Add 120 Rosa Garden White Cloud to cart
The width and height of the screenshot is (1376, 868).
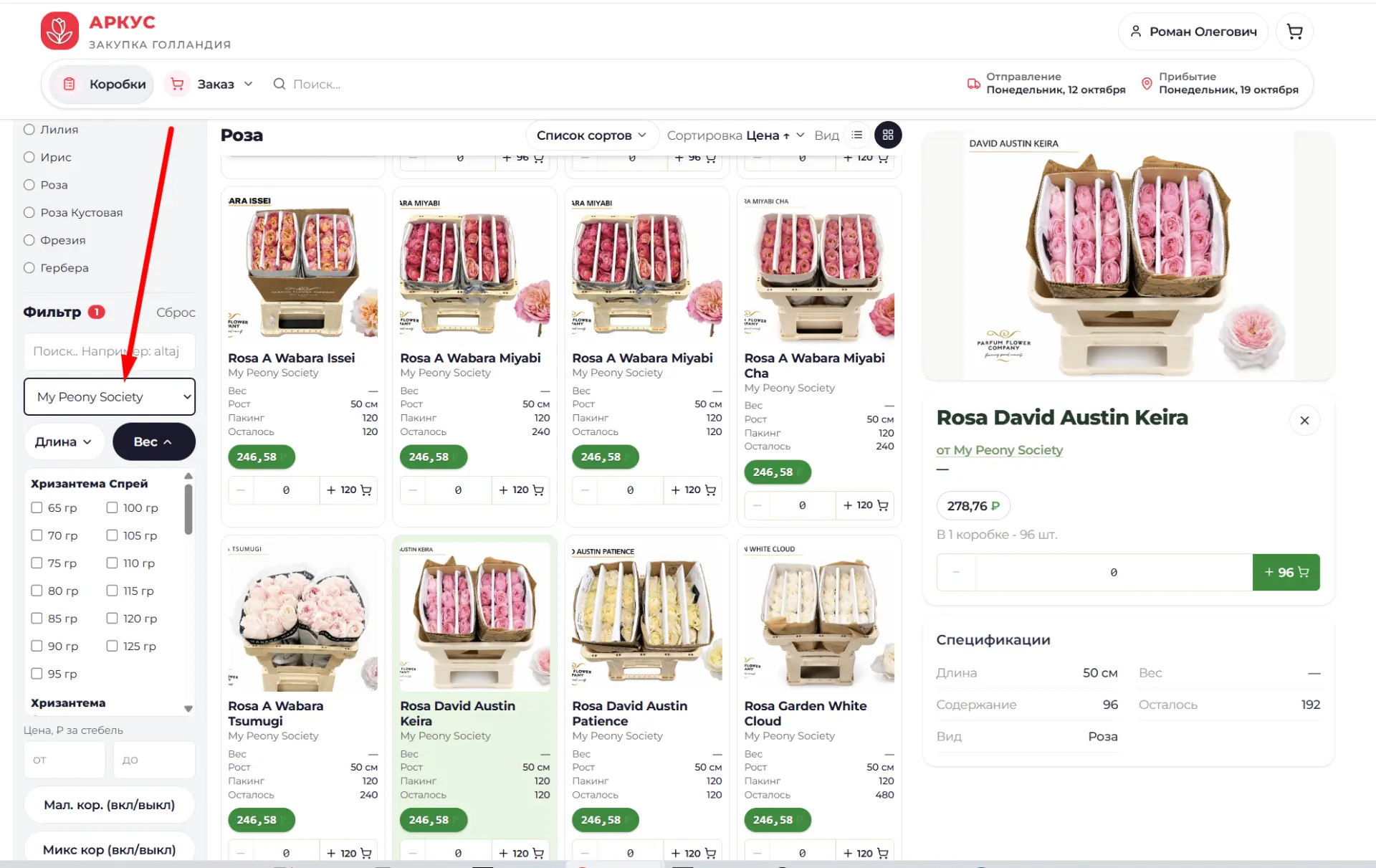point(865,853)
